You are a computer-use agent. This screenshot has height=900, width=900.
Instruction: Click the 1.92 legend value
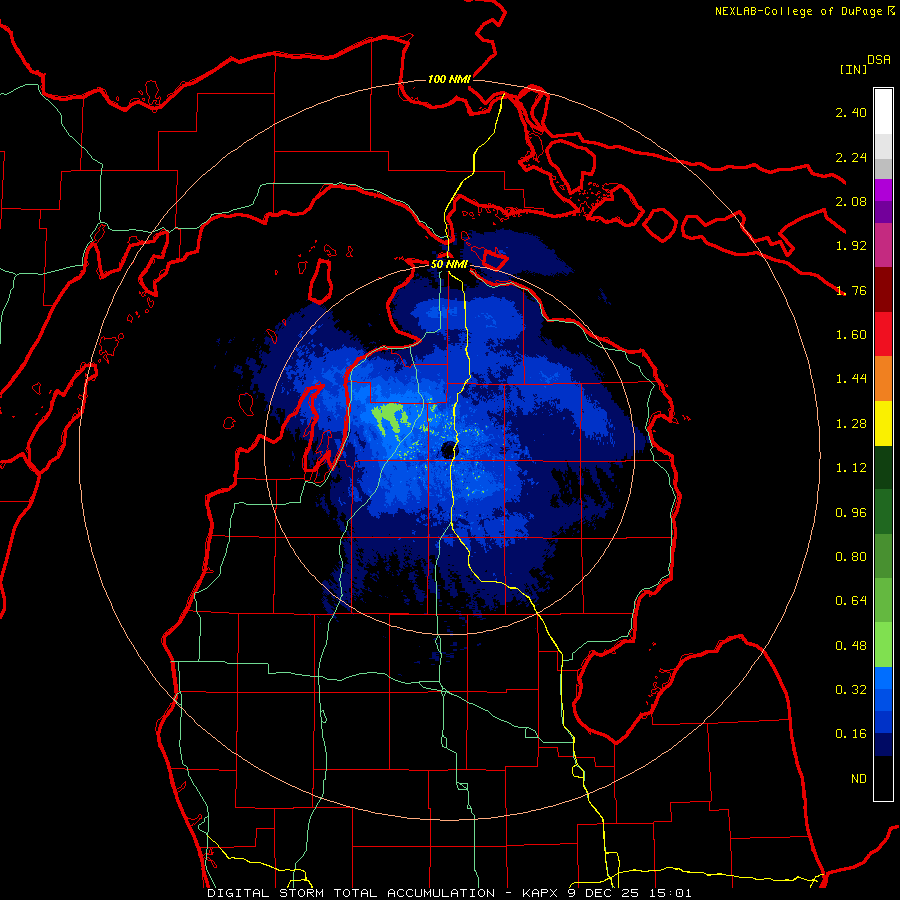pyautogui.click(x=851, y=246)
